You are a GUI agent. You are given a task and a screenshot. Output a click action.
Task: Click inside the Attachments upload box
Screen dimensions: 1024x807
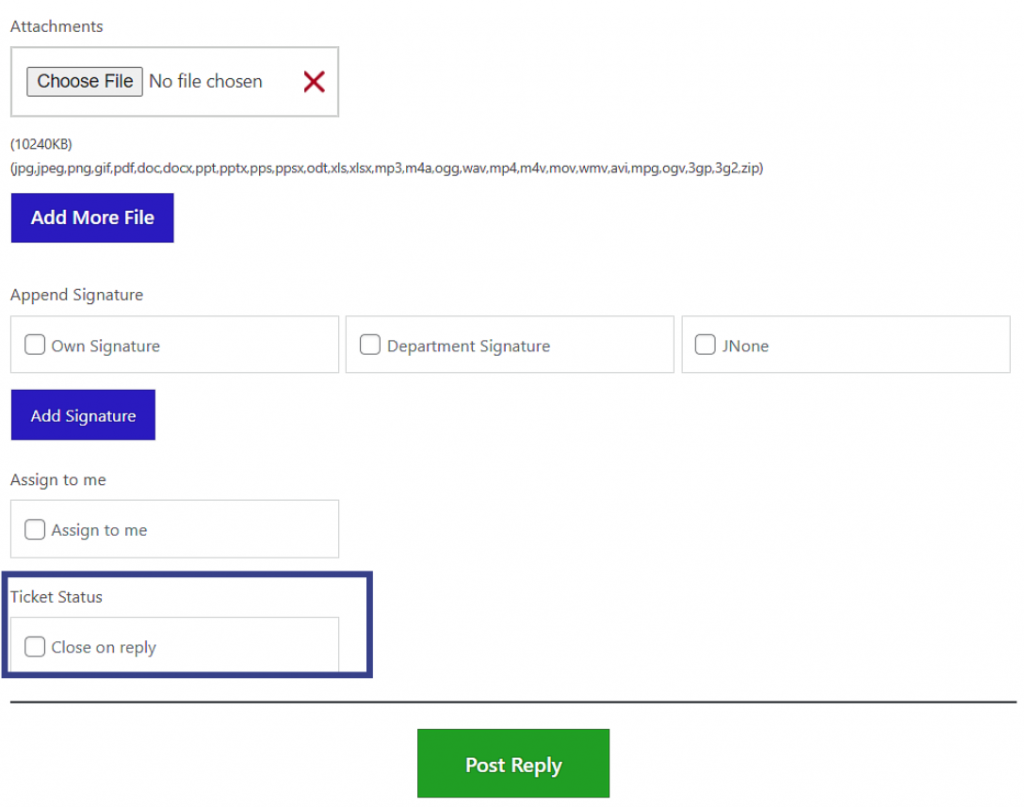pyautogui.click(x=175, y=81)
